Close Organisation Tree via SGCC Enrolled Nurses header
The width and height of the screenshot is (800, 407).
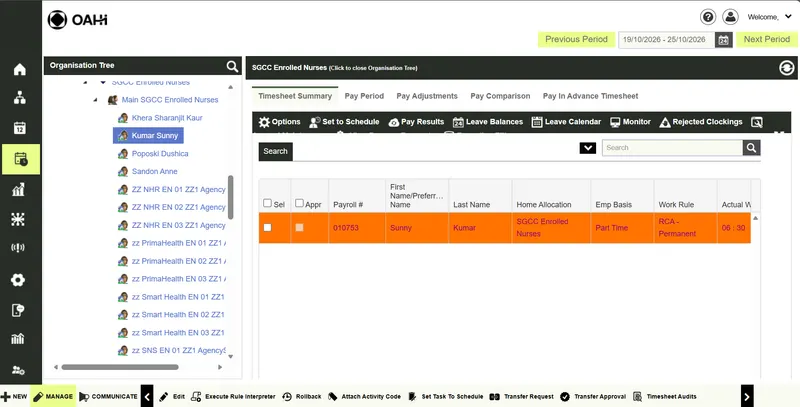coord(334,68)
